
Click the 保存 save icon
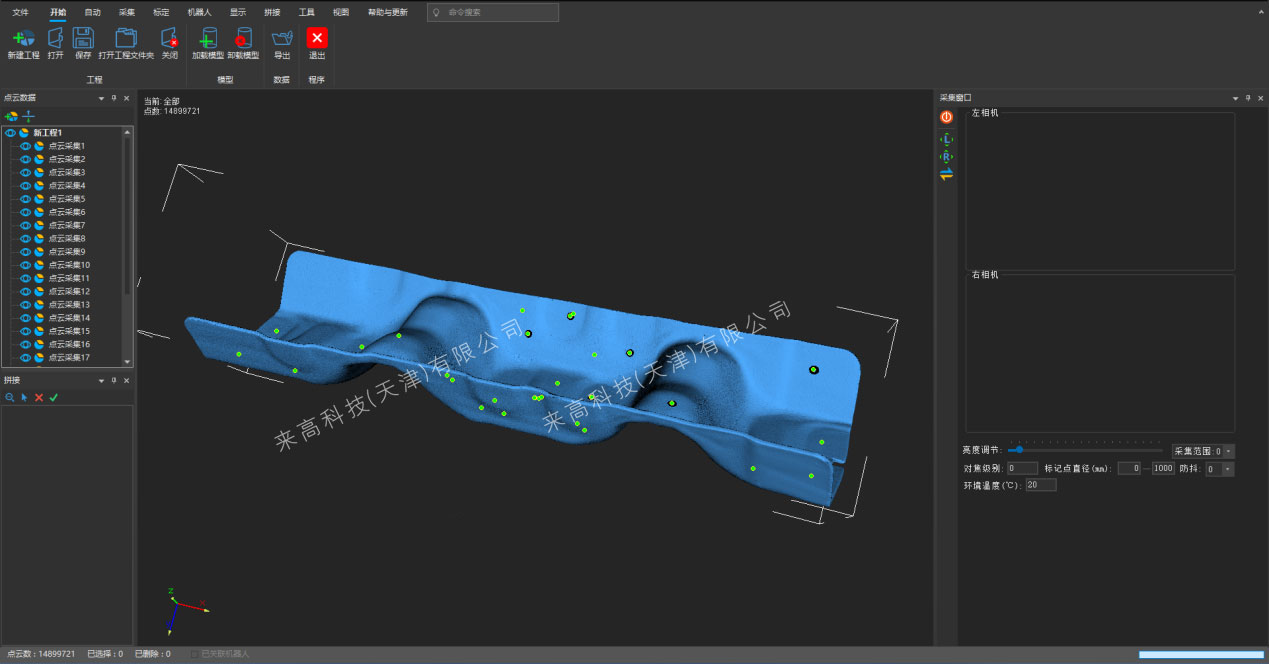tap(83, 39)
